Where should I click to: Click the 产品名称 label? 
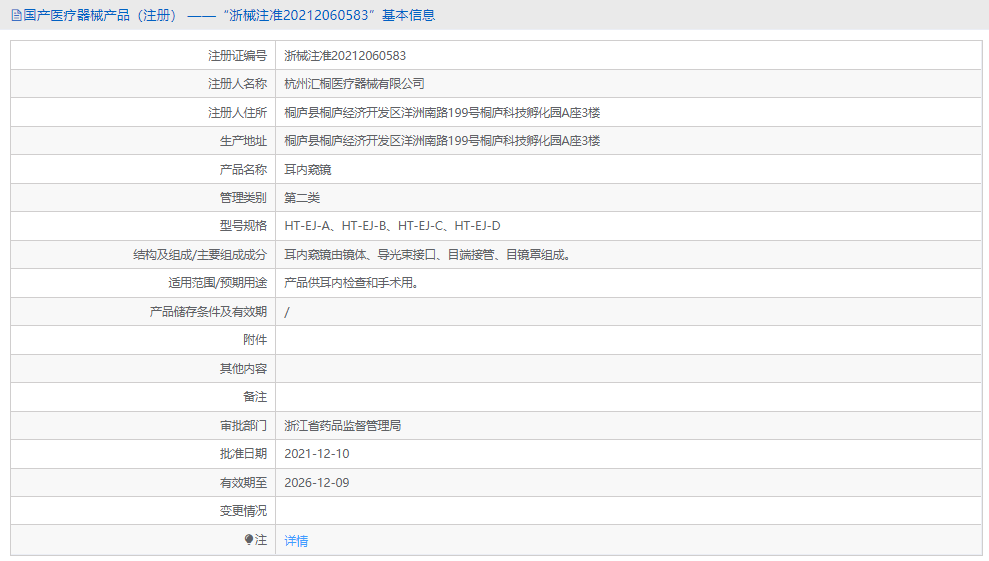click(x=243, y=170)
